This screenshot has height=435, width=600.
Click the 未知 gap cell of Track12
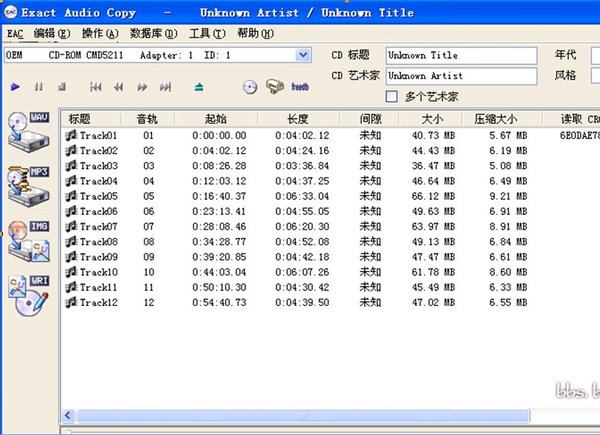click(x=370, y=302)
